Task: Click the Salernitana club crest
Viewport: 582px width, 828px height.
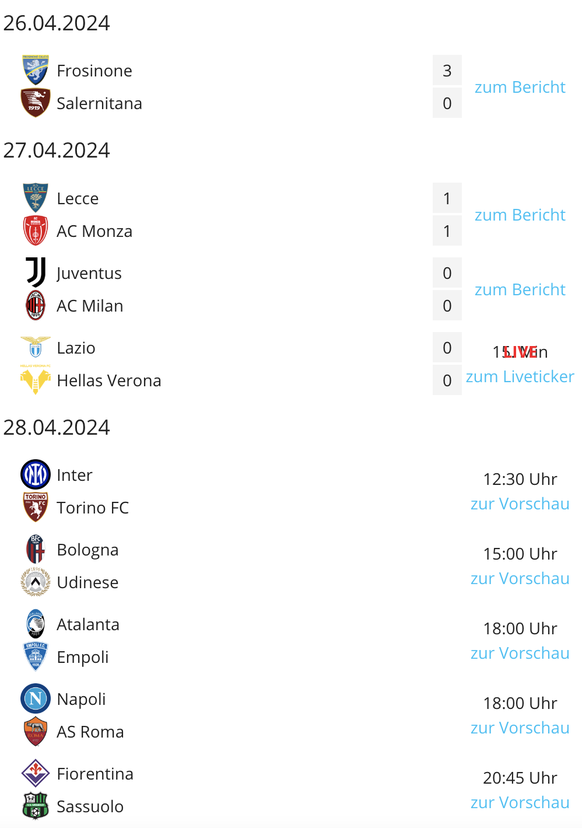Action: coord(35,103)
